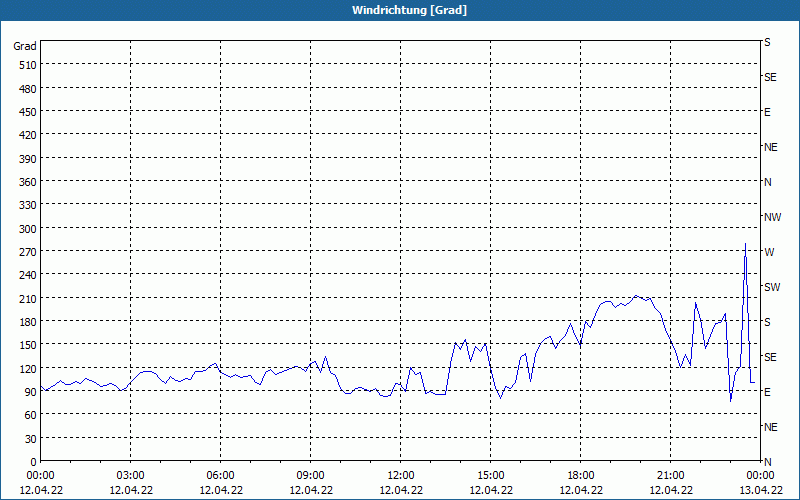Click the SW compass label on right axis
This screenshot has width=800, height=500.
[x=772, y=287]
